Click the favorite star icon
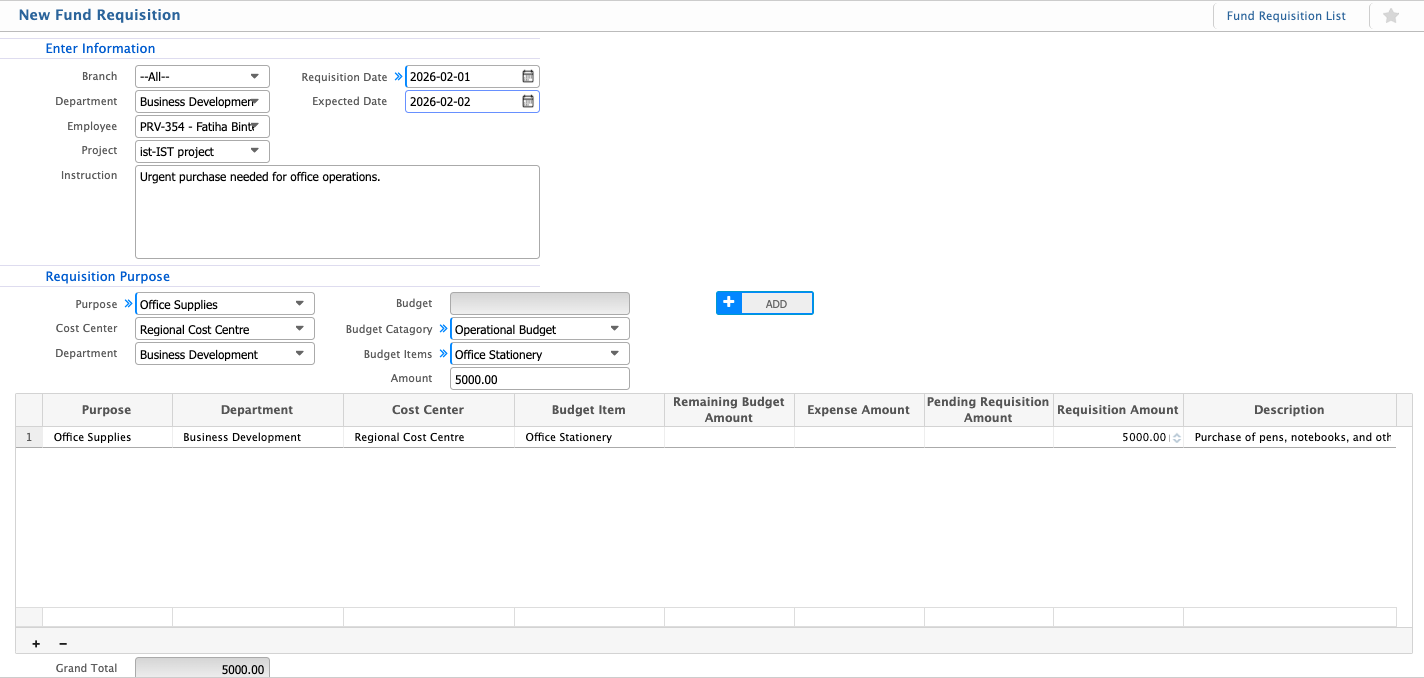The width and height of the screenshot is (1424, 678). (x=1390, y=16)
